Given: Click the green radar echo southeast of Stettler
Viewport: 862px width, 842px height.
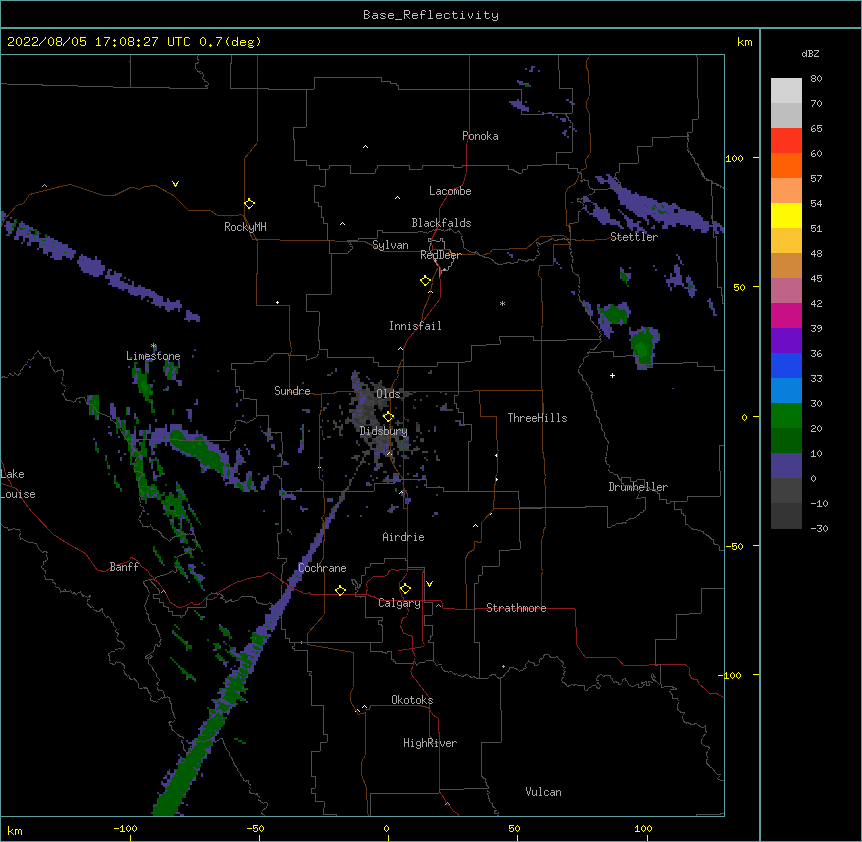Looking at the screenshot, I should coord(643,346).
